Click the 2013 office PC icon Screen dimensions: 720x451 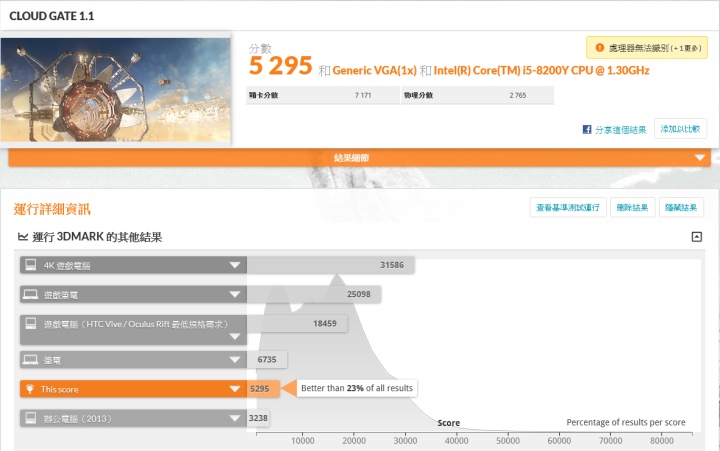pyautogui.click(x=31, y=418)
